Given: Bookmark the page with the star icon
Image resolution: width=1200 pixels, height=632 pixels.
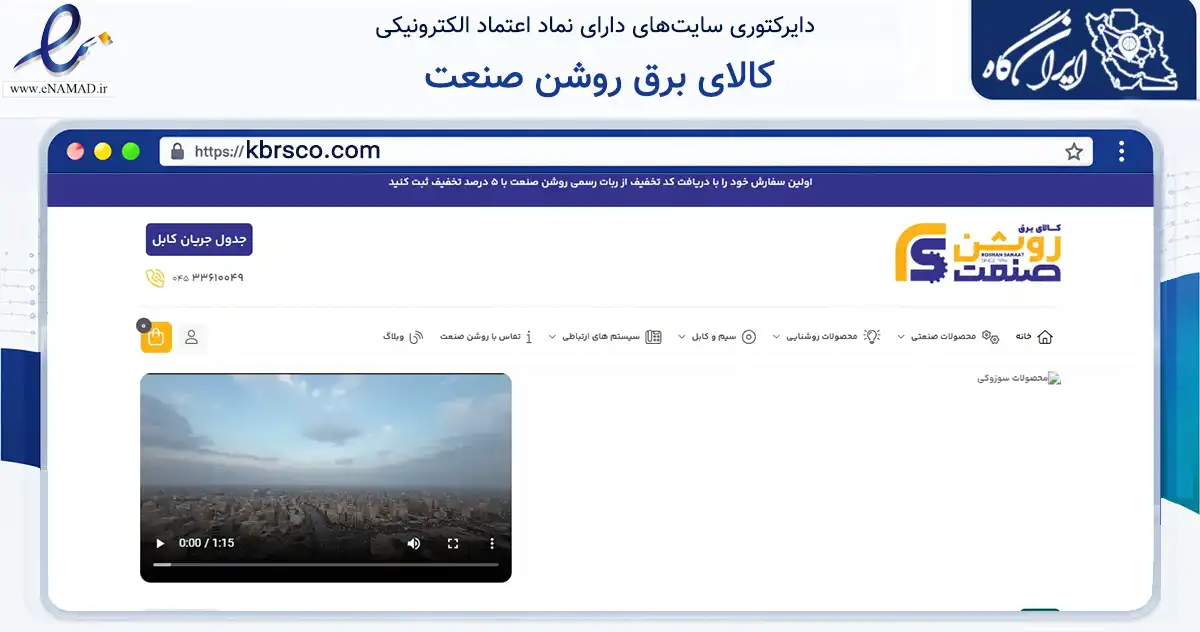Looking at the screenshot, I should tap(1074, 152).
